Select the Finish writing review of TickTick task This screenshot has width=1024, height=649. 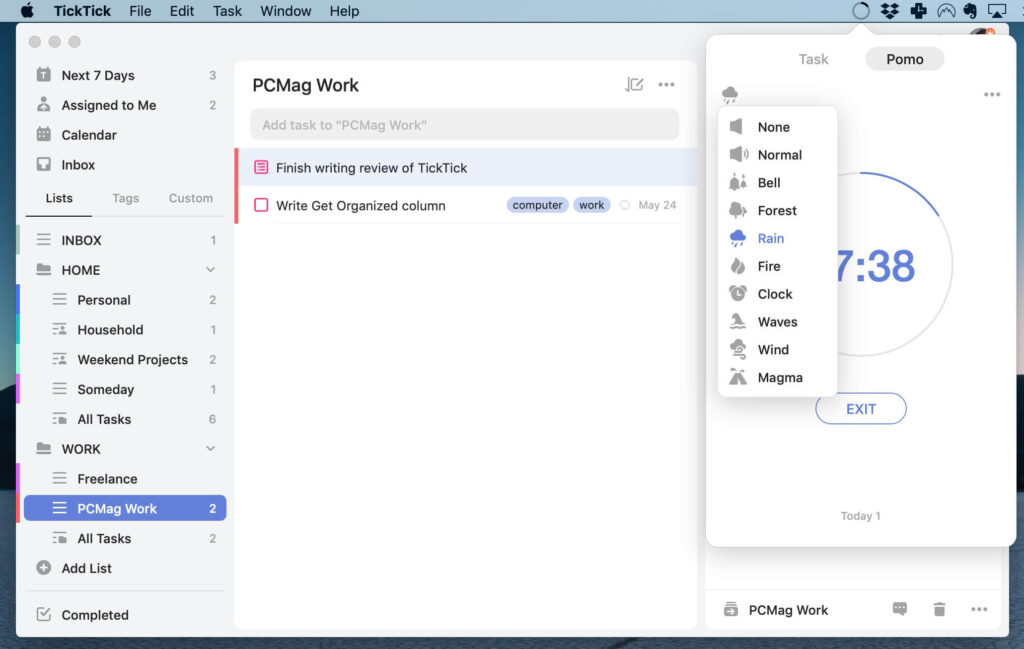pyautogui.click(x=466, y=168)
